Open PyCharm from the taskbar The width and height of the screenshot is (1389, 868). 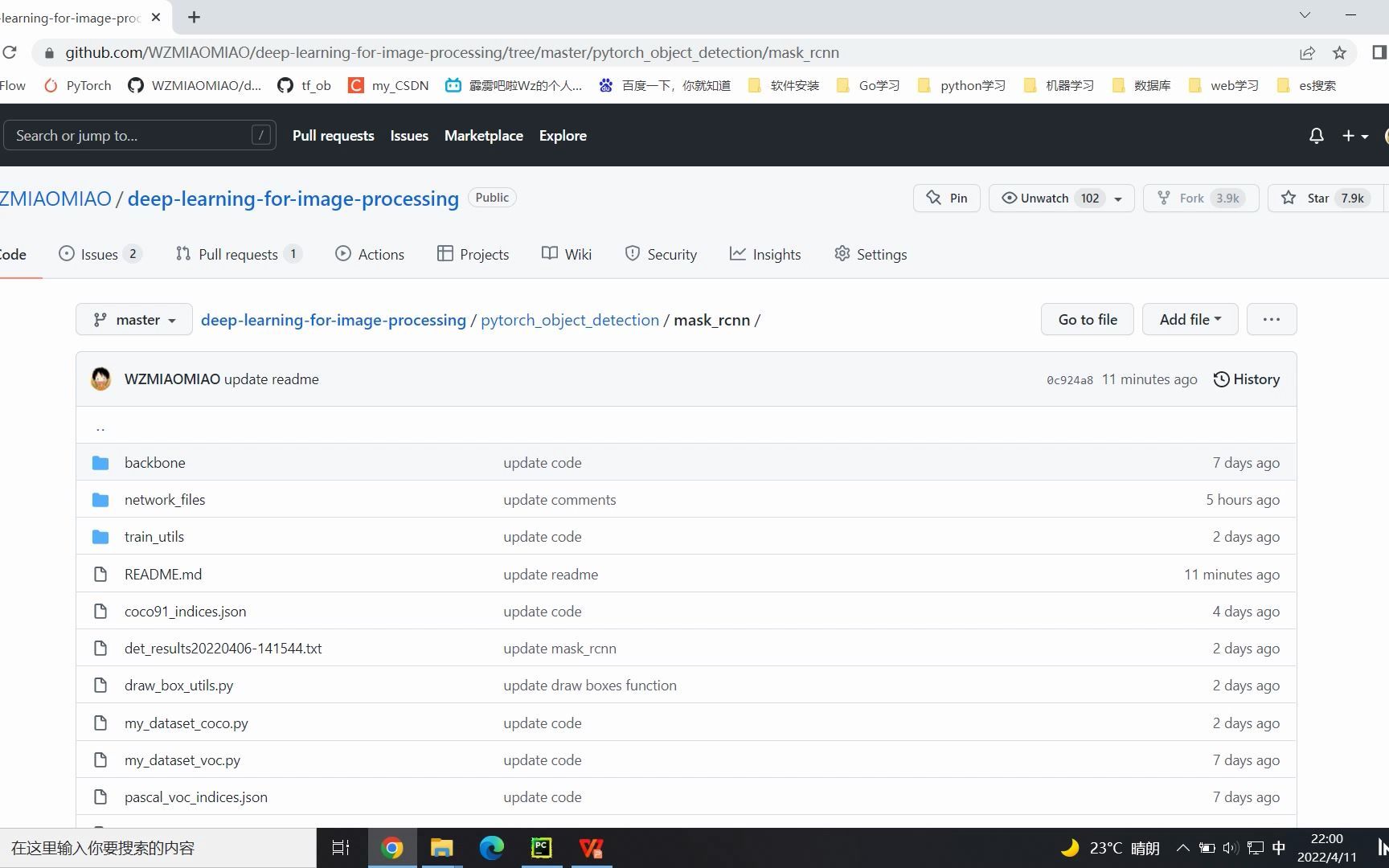541,847
